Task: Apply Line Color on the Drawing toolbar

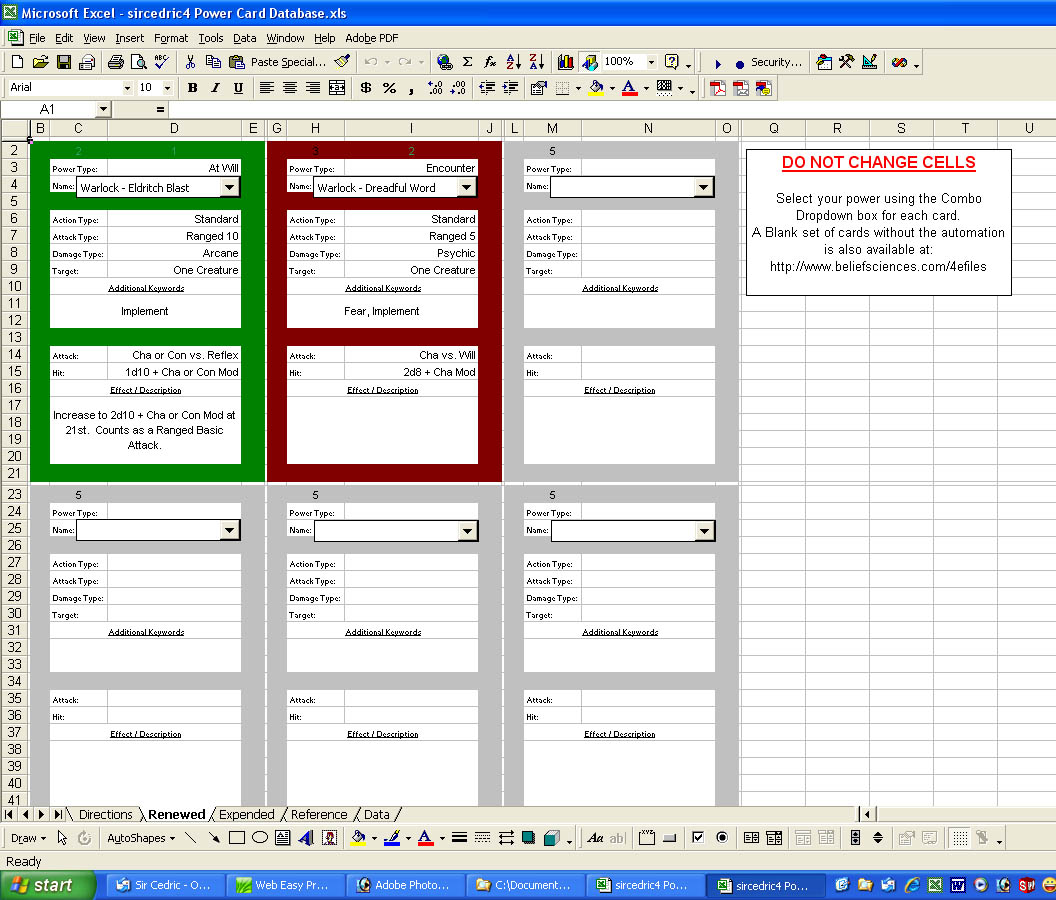Action: pyautogui.click(x=392, y=838)
